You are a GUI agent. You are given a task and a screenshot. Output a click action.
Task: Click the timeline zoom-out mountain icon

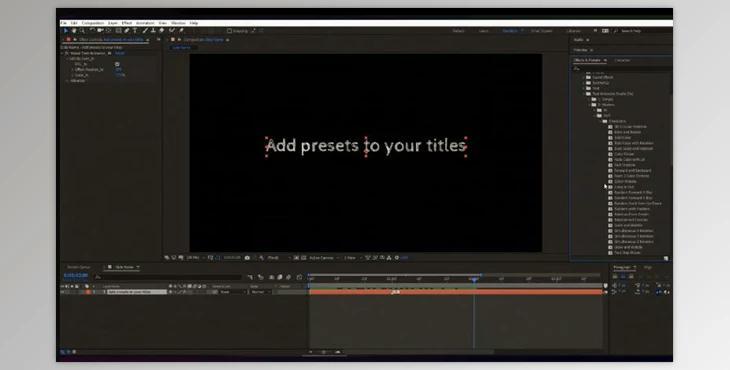(311, 352)
